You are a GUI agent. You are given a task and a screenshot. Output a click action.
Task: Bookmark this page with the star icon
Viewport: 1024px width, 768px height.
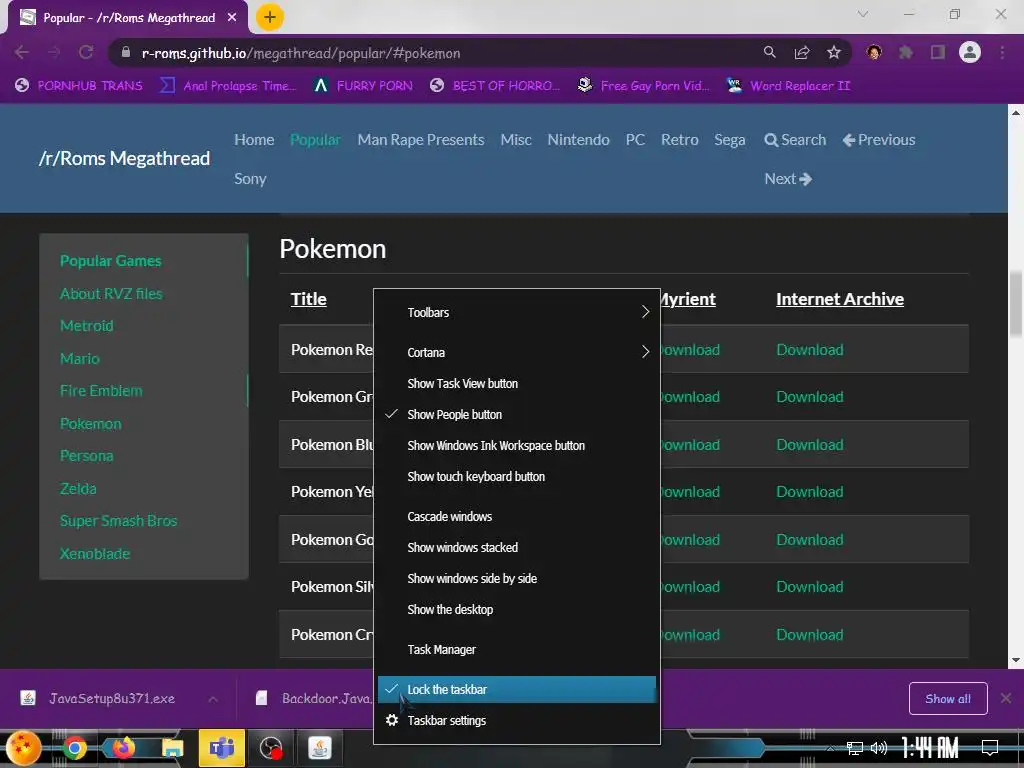[834, 52]
